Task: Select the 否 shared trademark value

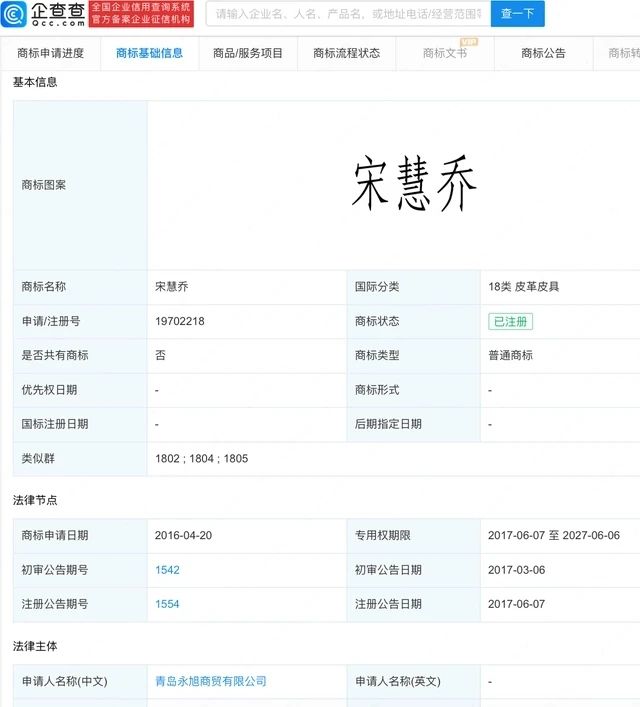Action: [x=160, y=355]
